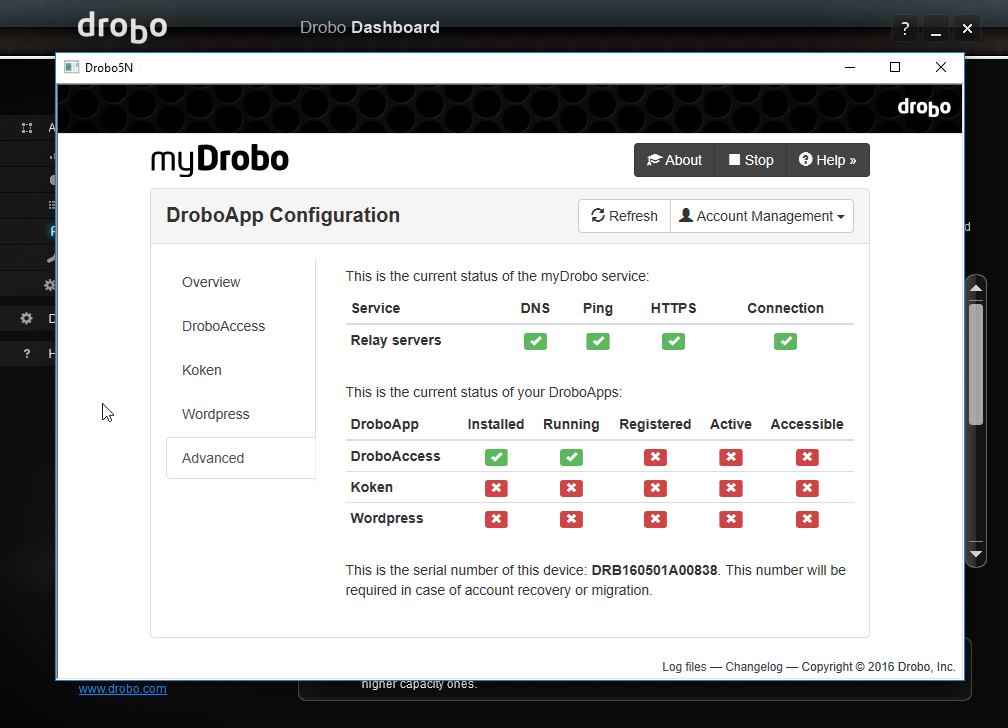Viewport: 1008px width, 728px height.
Task: Open the Wordpress configuration tab
Action: 215,413
